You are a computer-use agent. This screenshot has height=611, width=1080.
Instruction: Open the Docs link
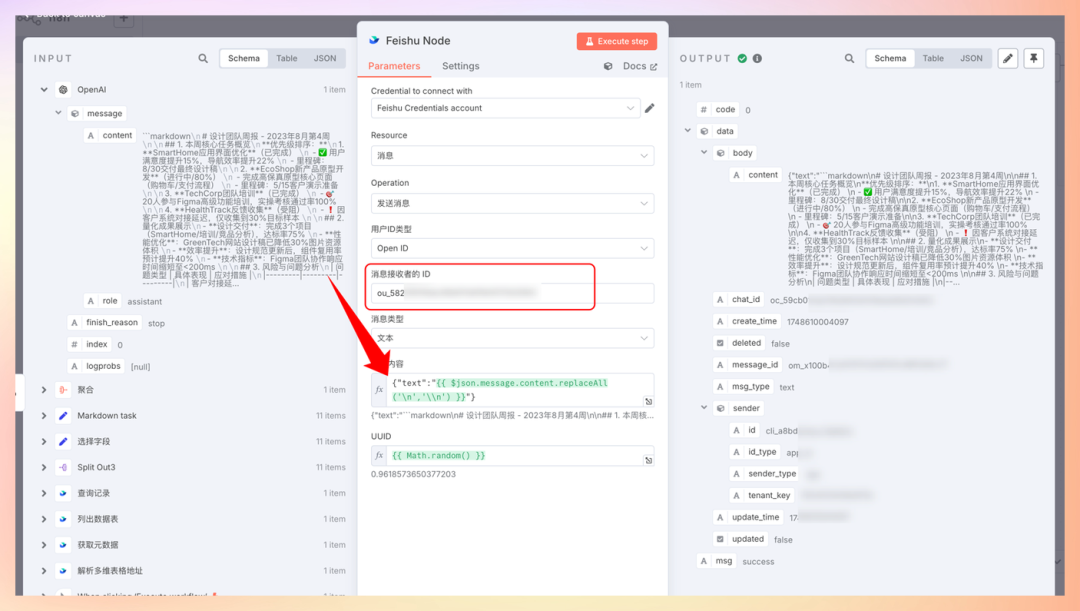coord(640,66)
